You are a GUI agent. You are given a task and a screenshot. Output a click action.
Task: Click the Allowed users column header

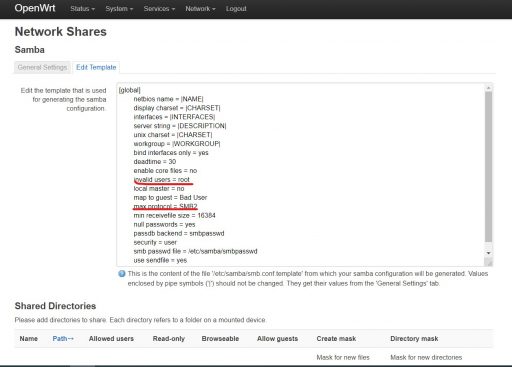[111, 339]
